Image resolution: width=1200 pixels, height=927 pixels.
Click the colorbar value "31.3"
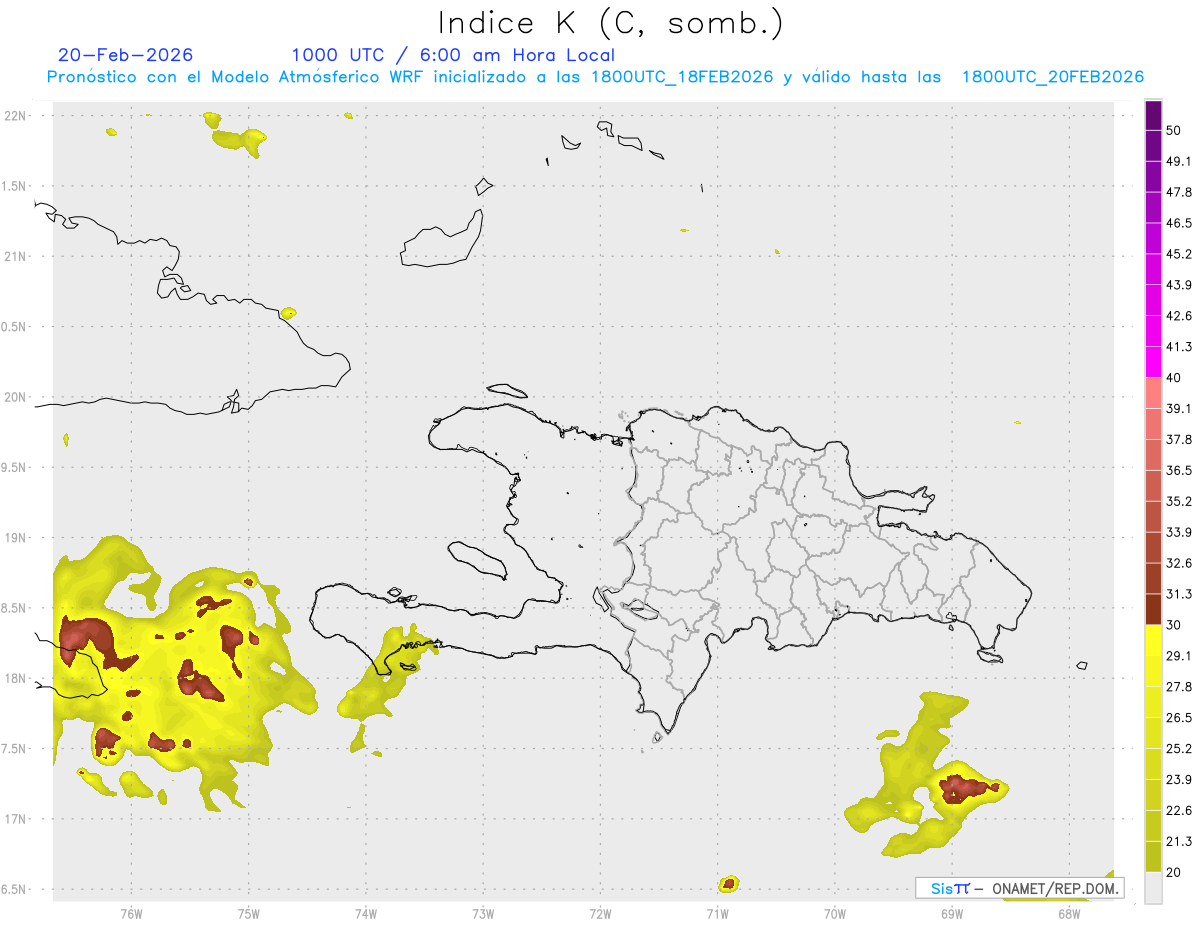point(1179,594)
